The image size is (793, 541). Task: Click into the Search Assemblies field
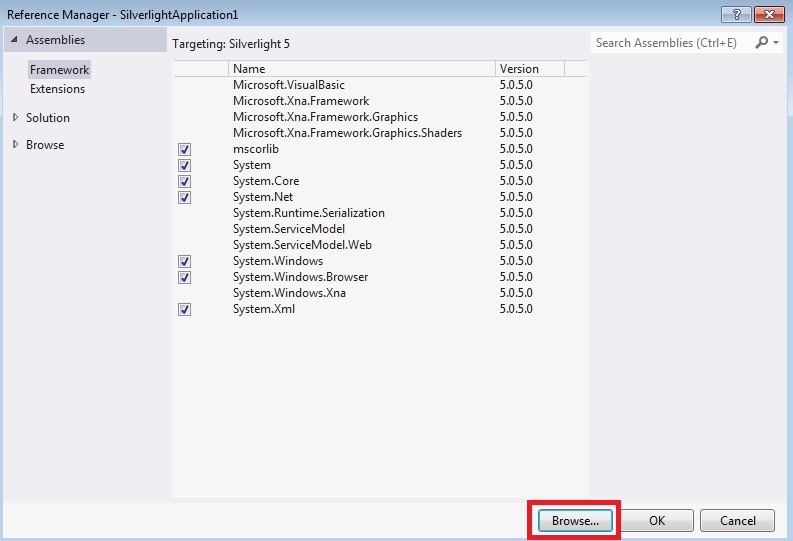click(x=670, y=43)
